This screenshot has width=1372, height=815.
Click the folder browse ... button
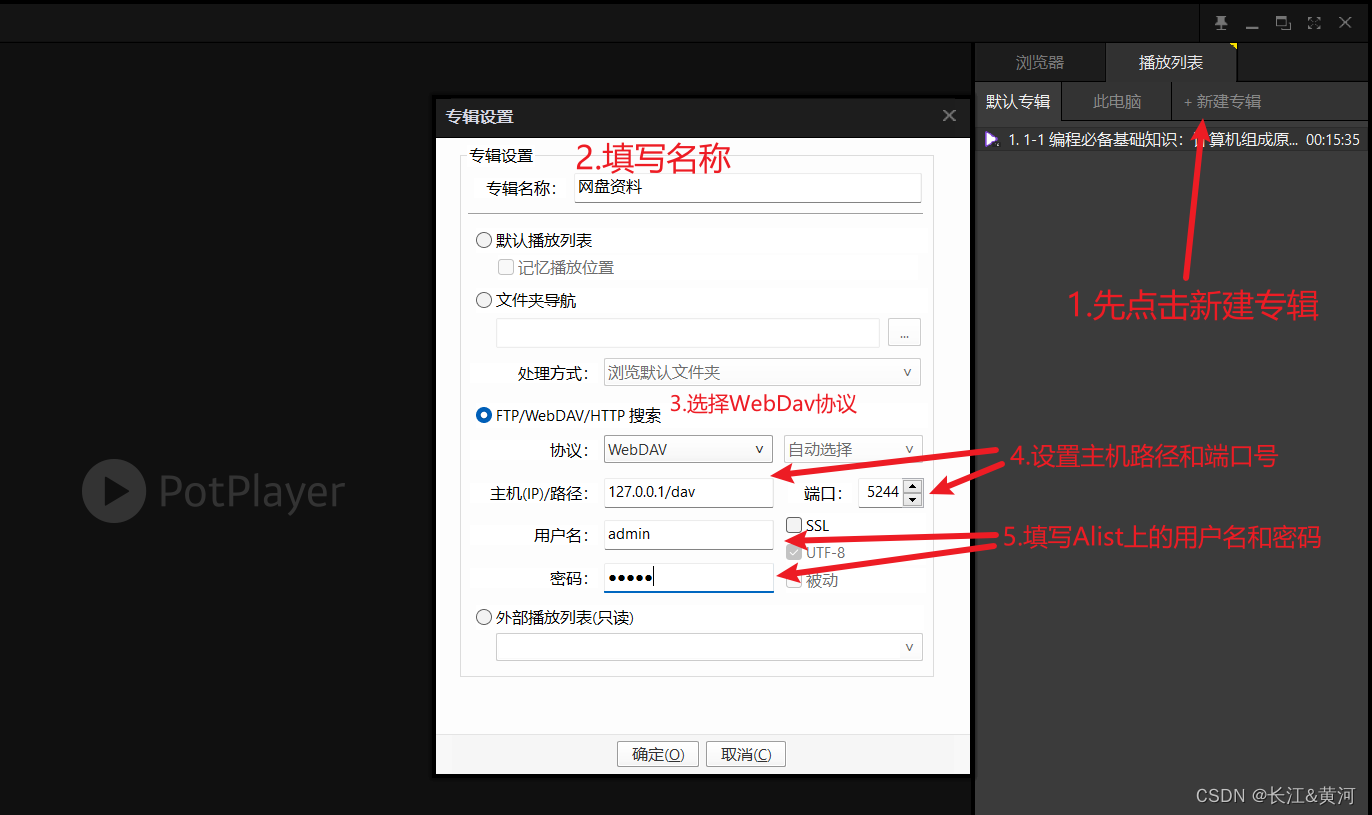coord(904,333)
